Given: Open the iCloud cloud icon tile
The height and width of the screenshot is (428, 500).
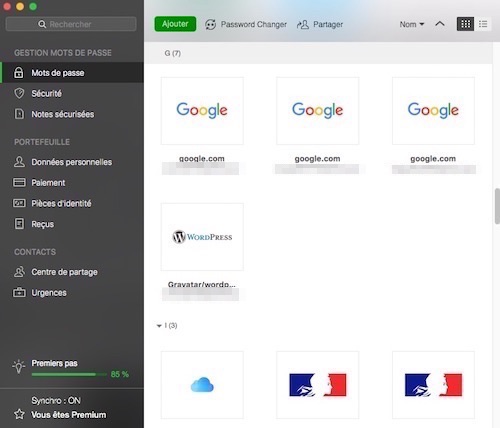Looking at the screenshot, I should click(202, 385).
